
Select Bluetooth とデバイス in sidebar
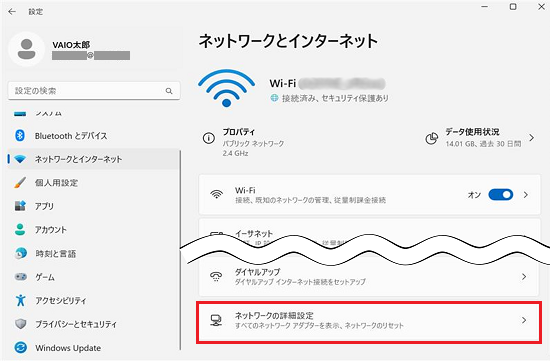click(x=93, y=136)
